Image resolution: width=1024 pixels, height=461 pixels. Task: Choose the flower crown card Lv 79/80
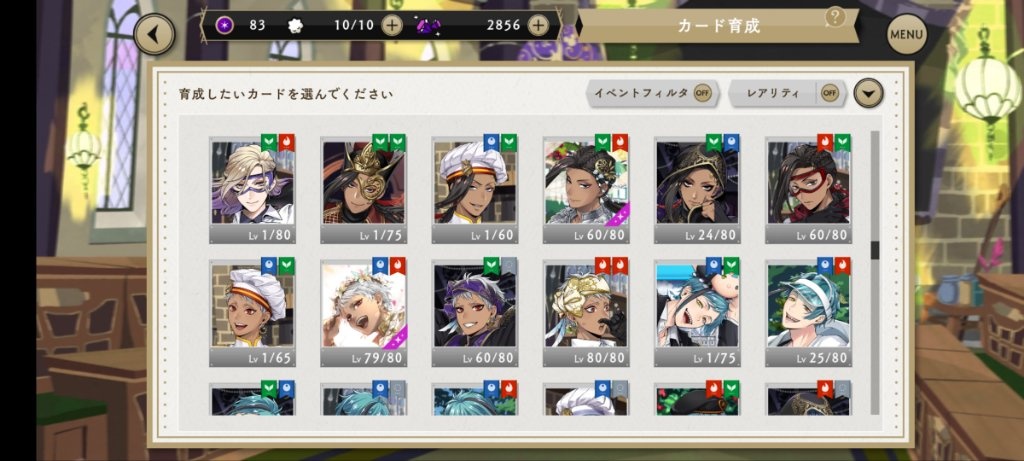pyautogui.click(x=364, y=312)
